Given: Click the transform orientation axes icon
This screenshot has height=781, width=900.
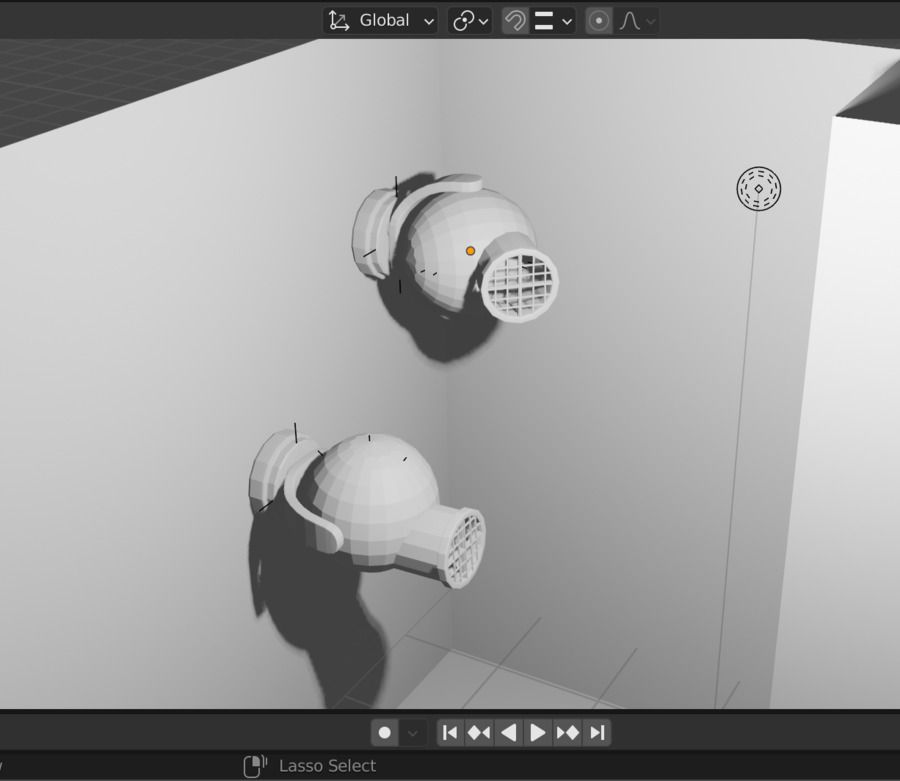Looking at the screenshot, I should click(339, 21).
